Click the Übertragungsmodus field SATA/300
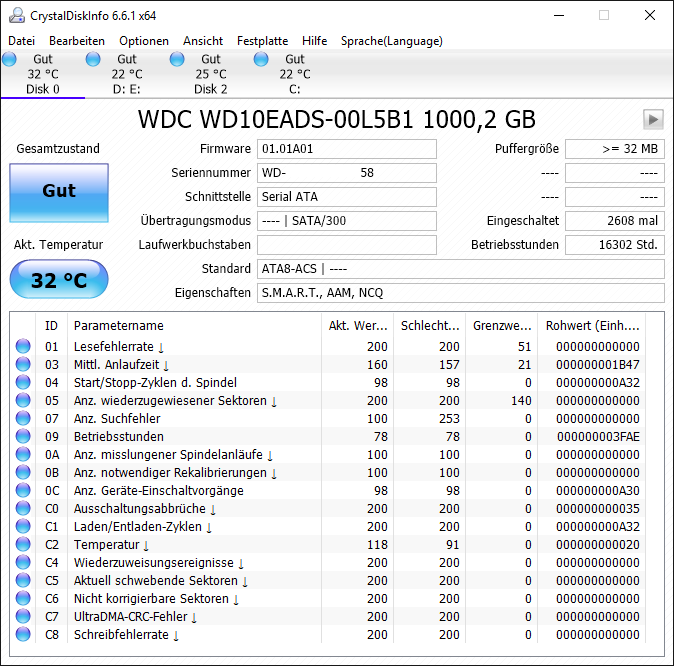674x666 pixels. point(347,221)
